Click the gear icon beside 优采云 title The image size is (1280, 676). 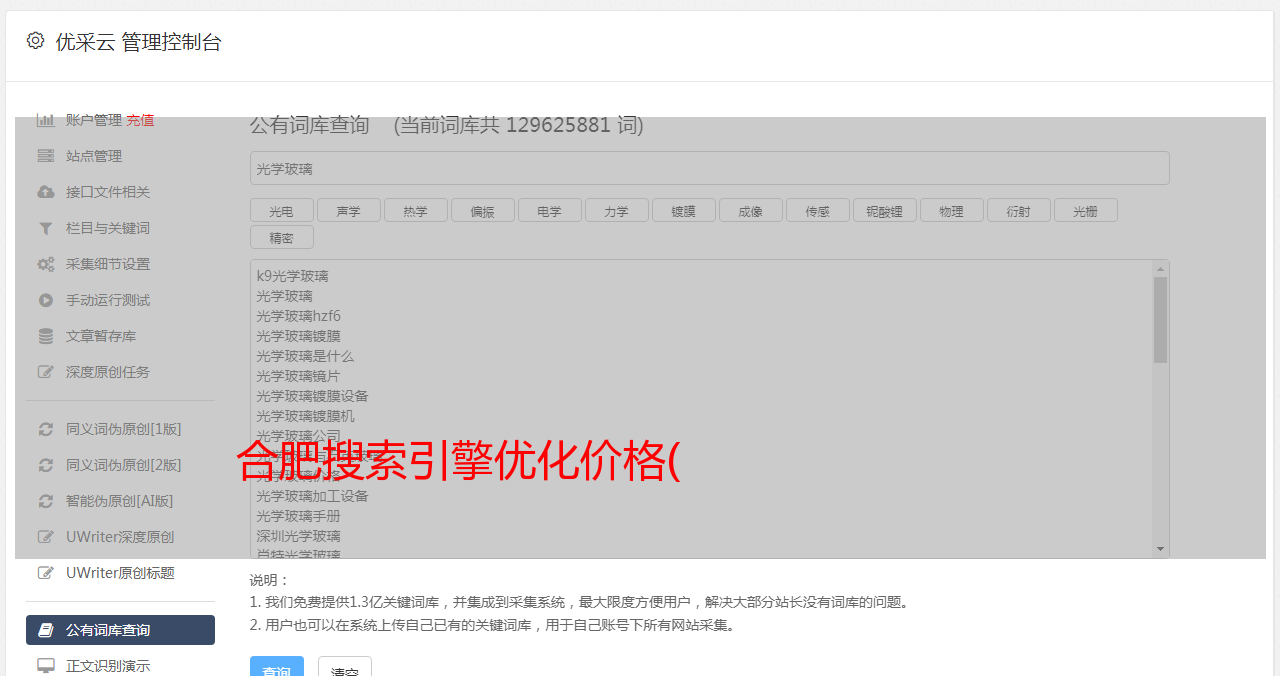(x=36, y=41)
